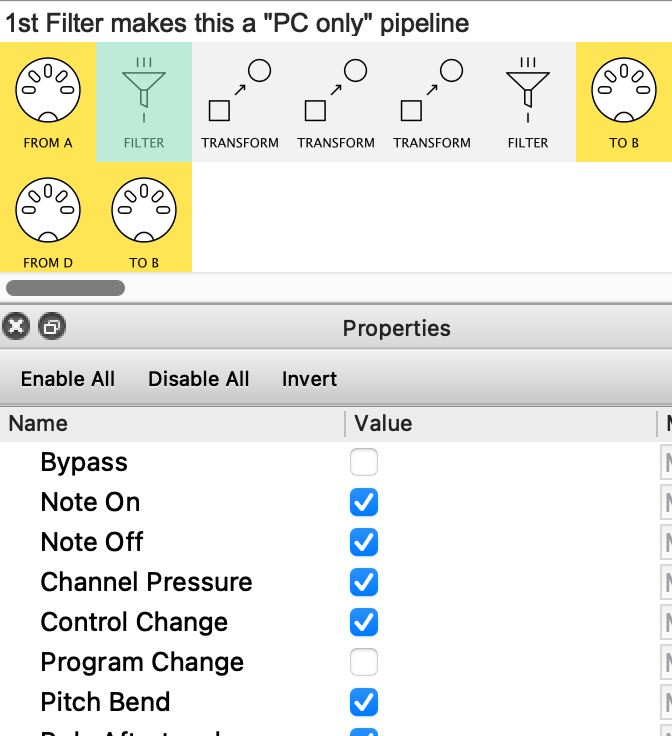Detach the Properties panel with float button
Image resolution: width=672 pixels, height=736 pixels.
(x=51, y=327)
